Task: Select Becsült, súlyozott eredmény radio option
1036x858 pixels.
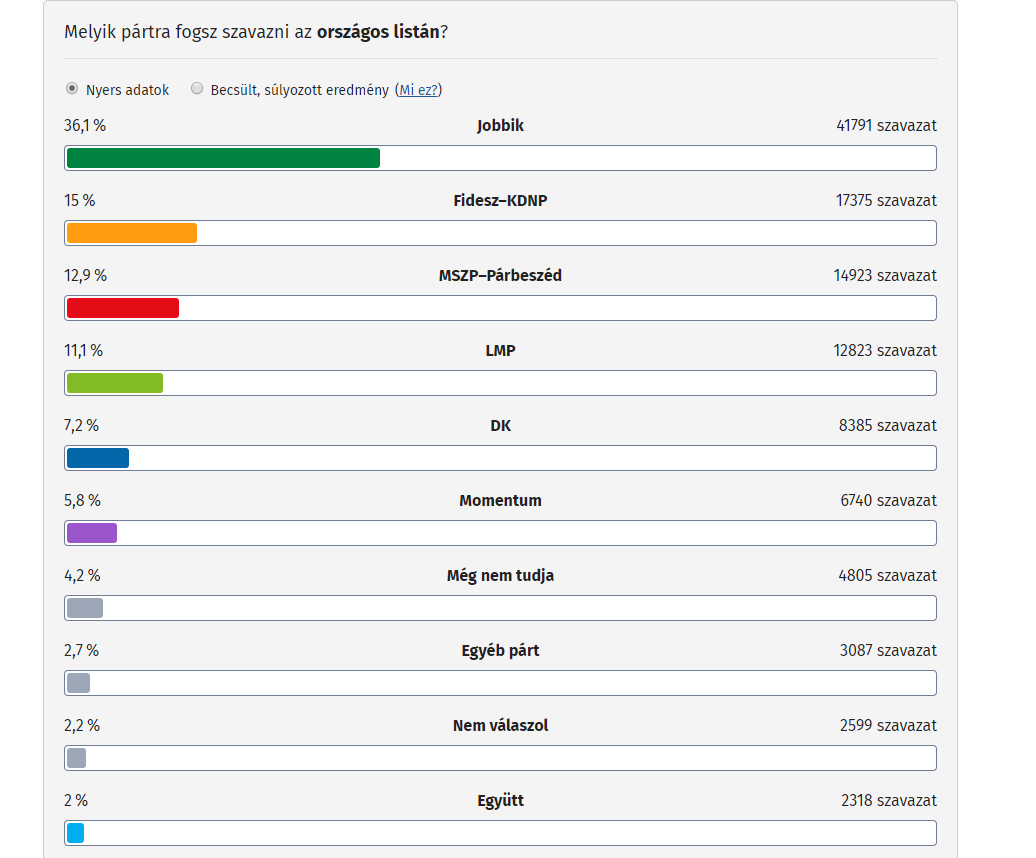Action: tap(196, 89)
